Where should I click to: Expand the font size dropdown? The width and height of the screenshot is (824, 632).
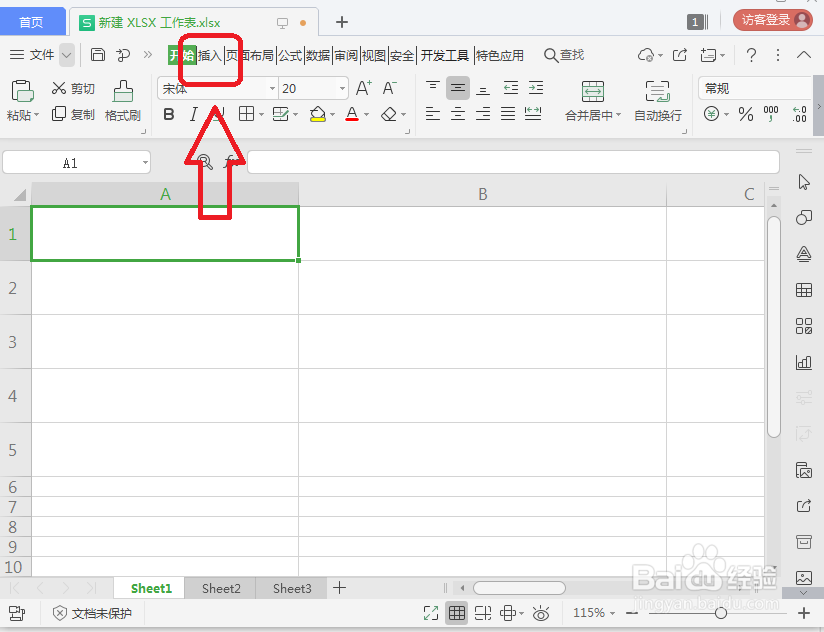click(340, 88)
